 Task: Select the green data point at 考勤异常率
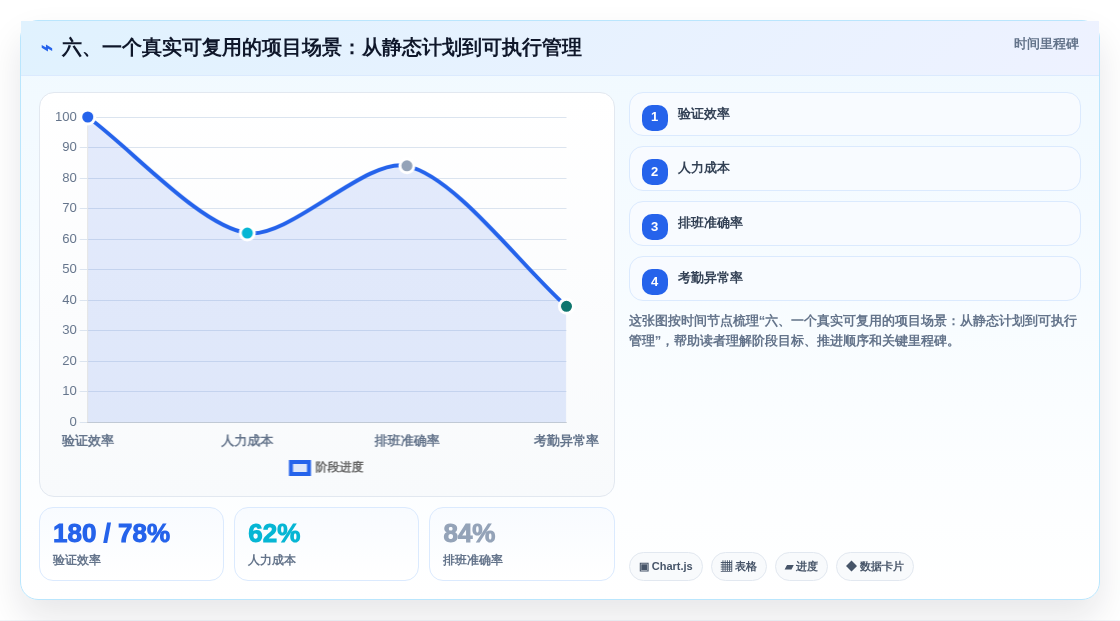[566, 307]
